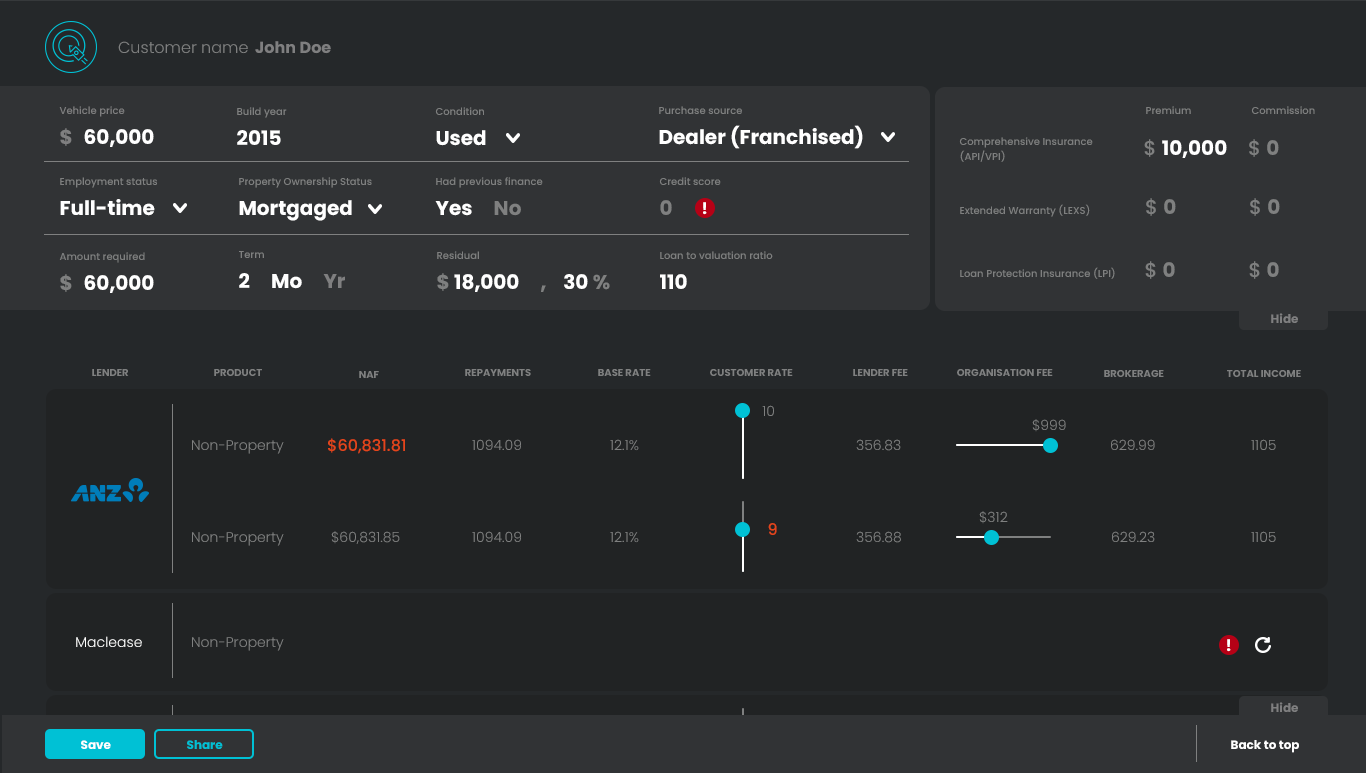Expand Purchase source Dealer (Franchised) dropdown

tap(777, 137)
